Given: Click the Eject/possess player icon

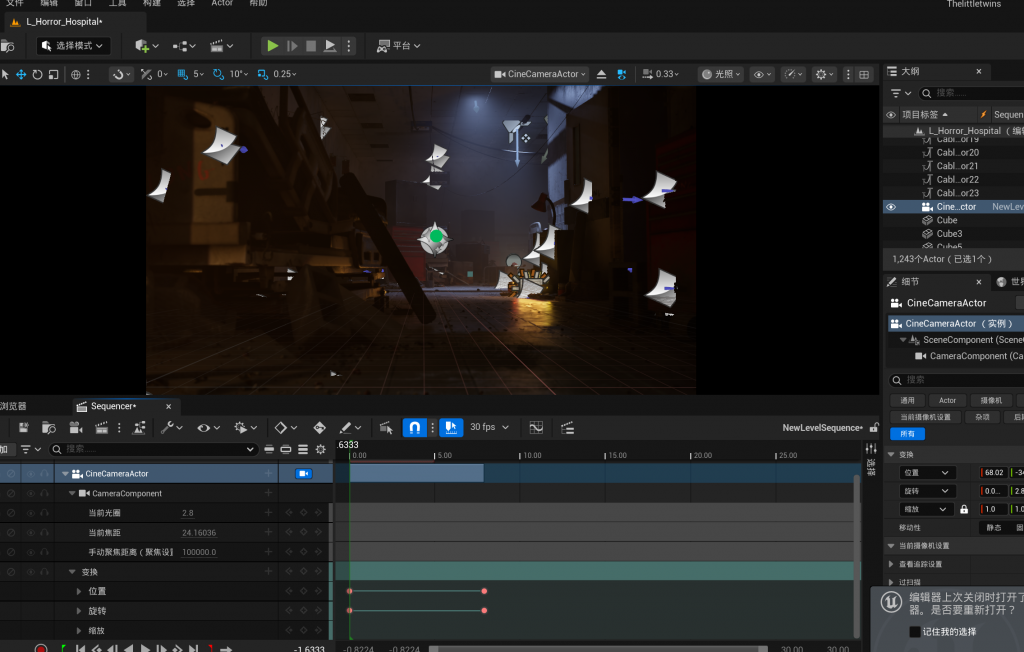Looking at the screenshot, I should coord(330,46).
